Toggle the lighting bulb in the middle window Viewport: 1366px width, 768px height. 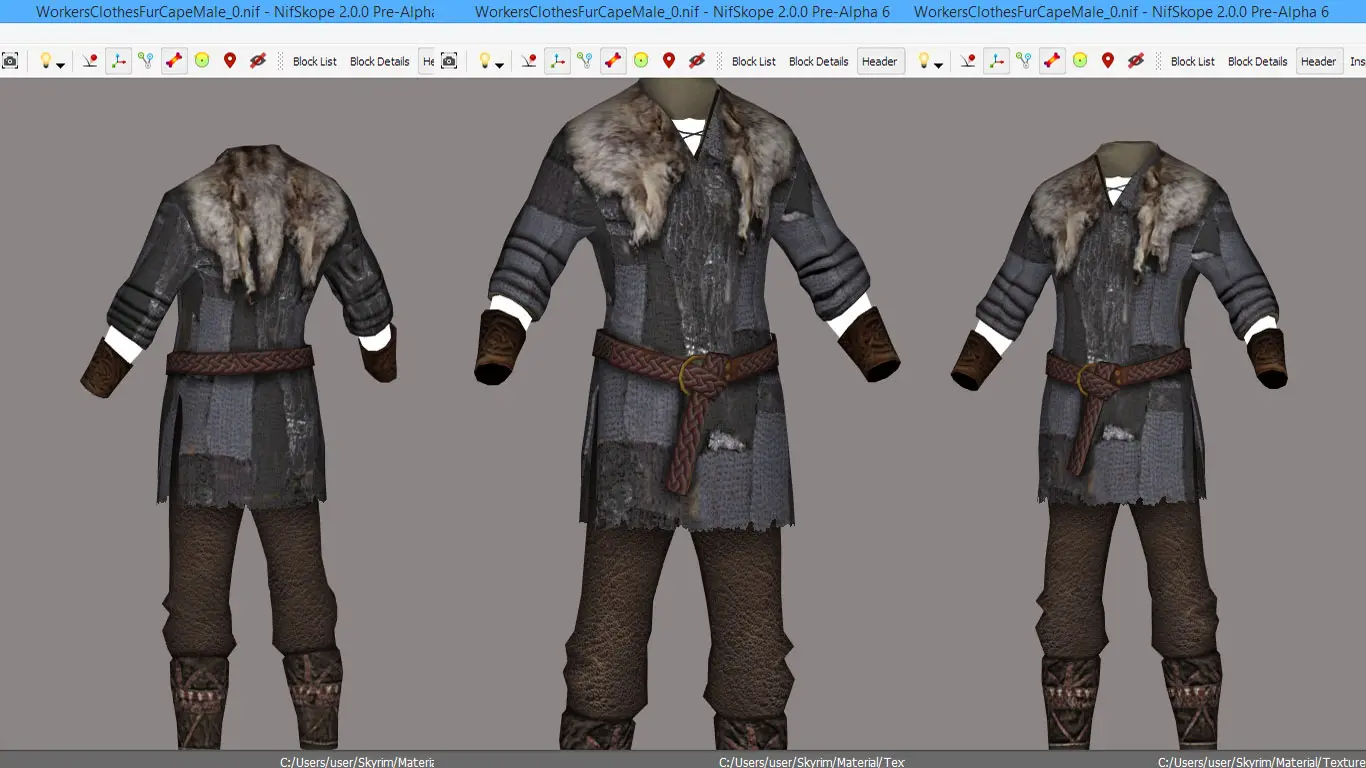(484, 61)
